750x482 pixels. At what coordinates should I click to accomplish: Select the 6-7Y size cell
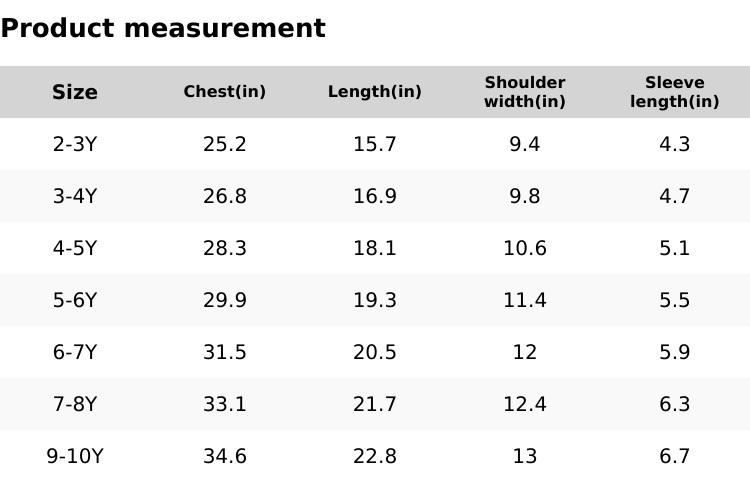point(75,352)
